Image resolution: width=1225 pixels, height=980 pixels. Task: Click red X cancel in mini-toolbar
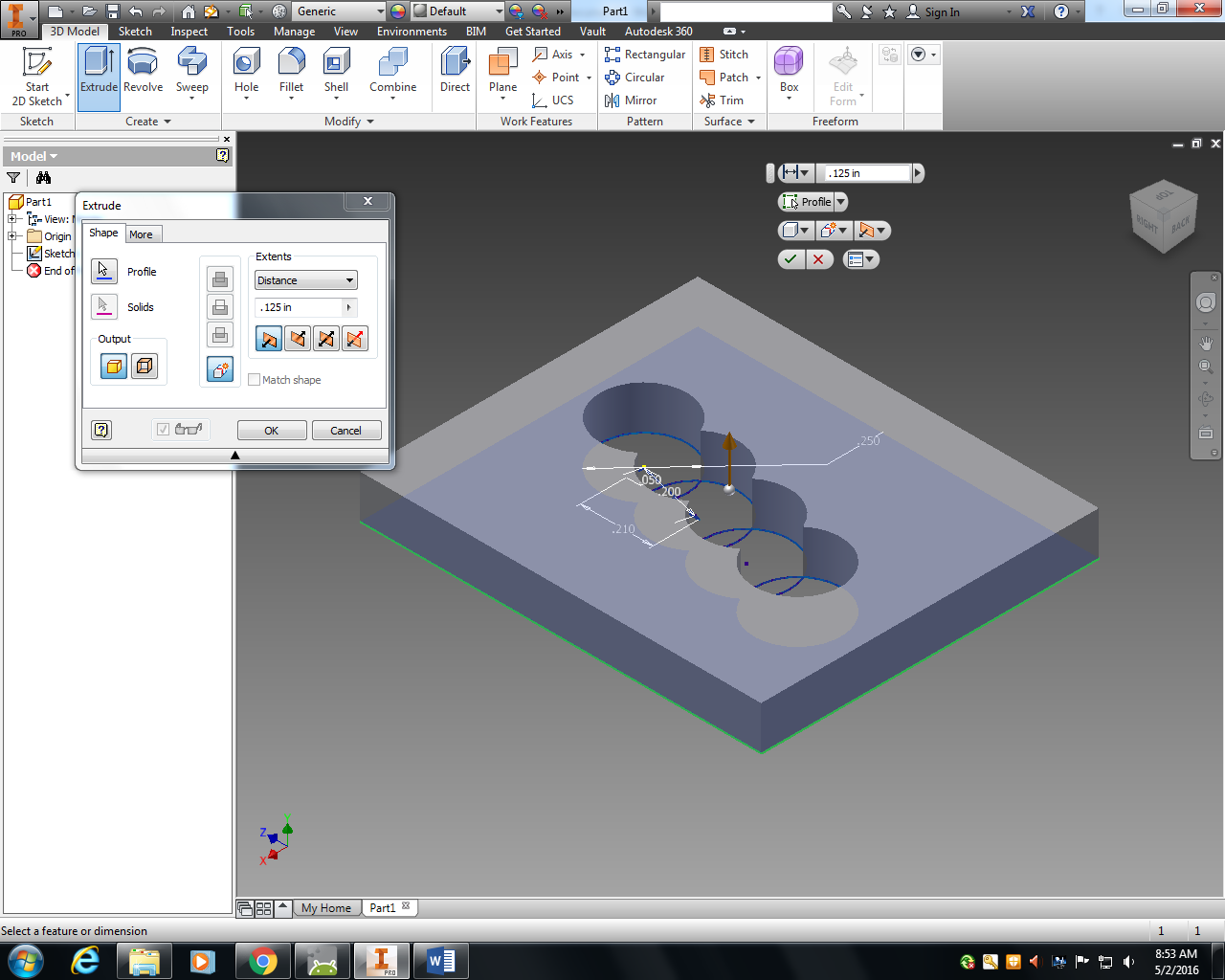[818, 258]
